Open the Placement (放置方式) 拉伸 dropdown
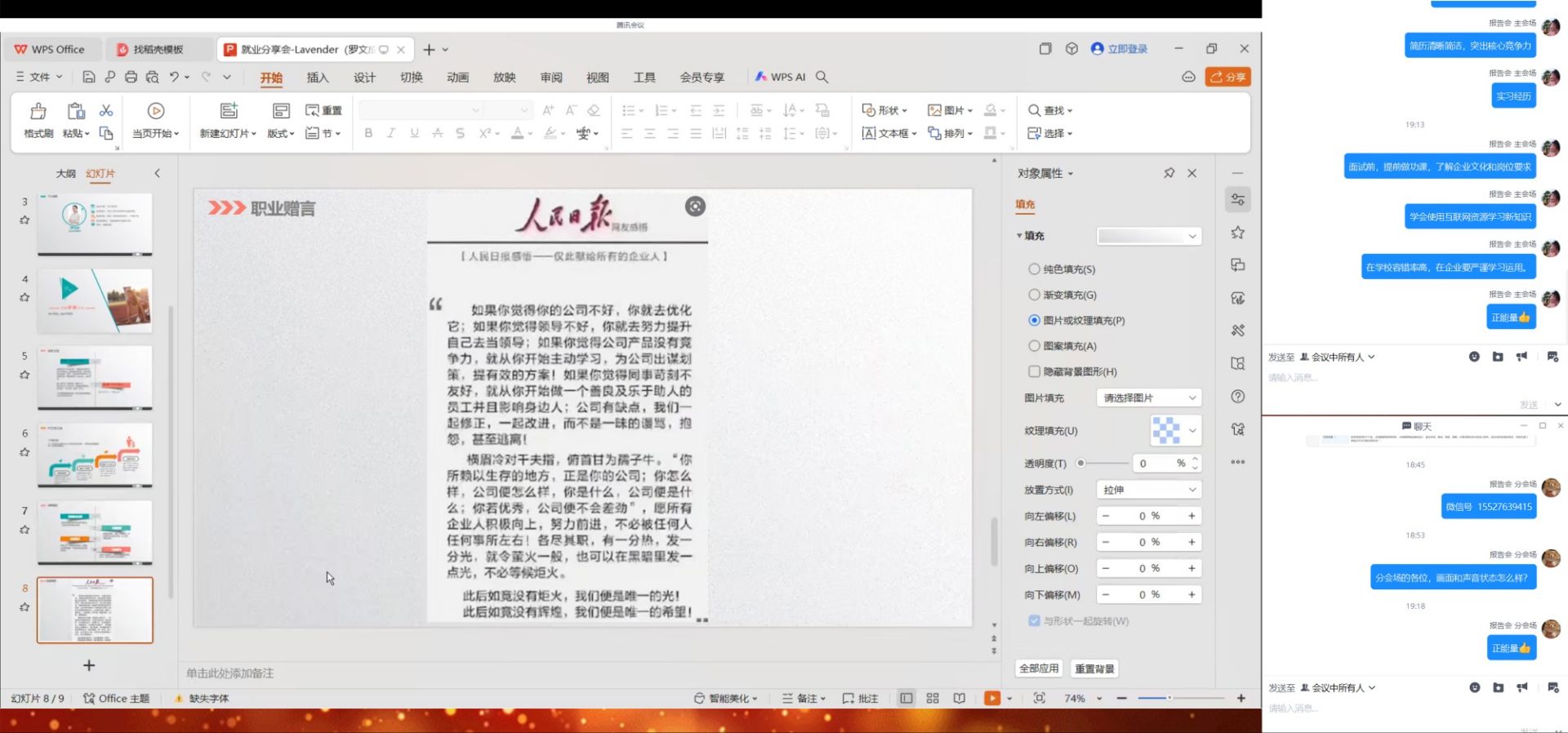 (1148, 490)
